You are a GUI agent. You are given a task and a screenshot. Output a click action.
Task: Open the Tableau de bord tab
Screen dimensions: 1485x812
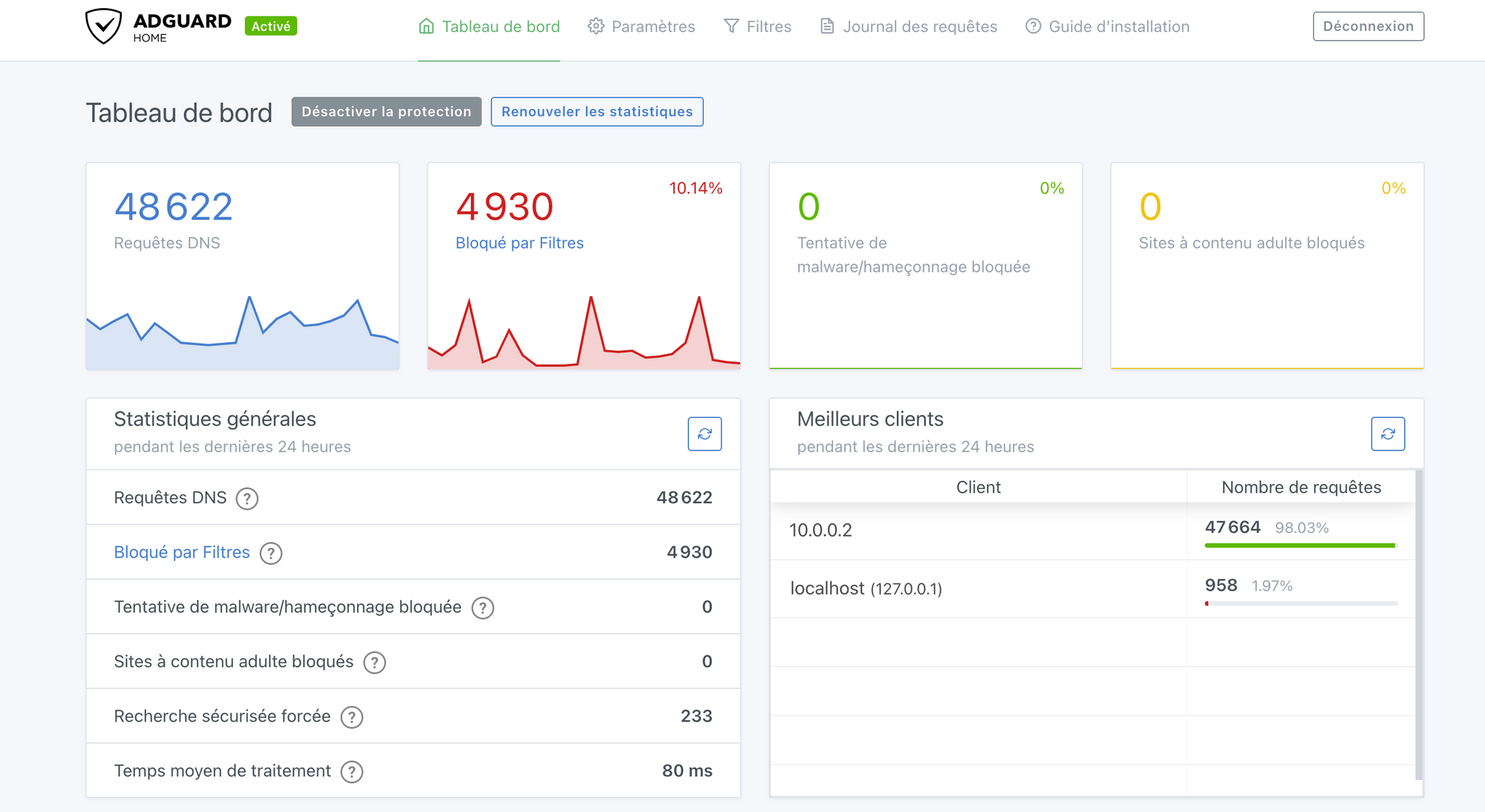pos(489,27)
